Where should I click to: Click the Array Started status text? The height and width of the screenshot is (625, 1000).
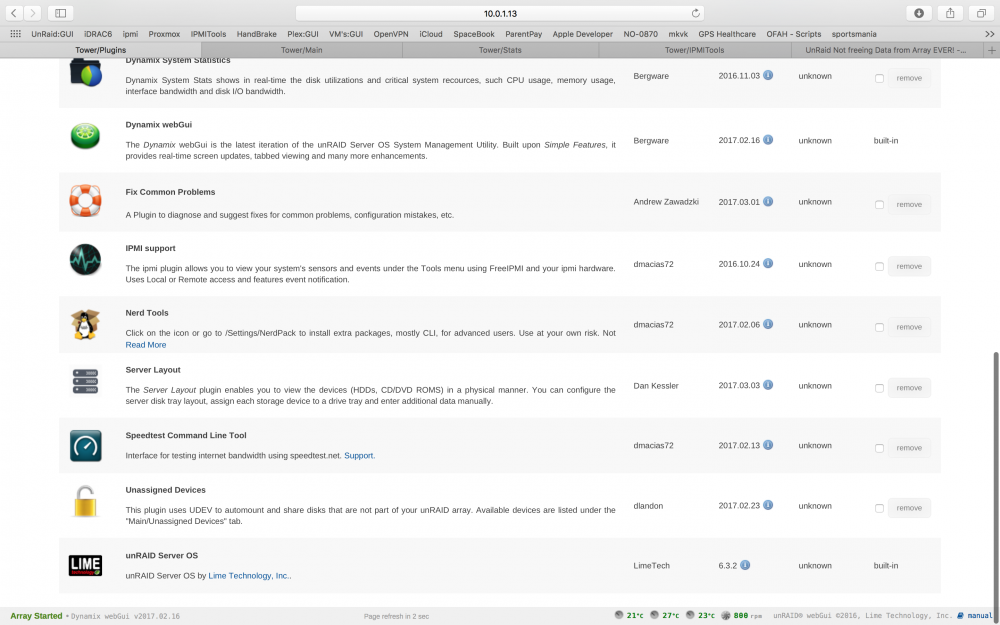pos(36,616)
